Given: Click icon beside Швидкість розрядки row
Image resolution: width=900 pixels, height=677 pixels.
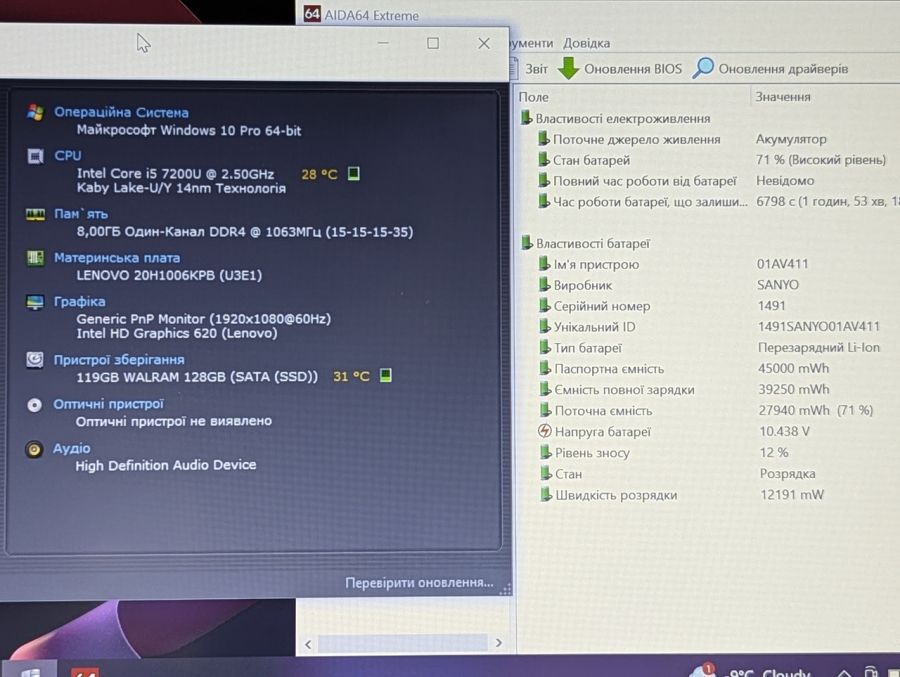Looking at the screenshot, I should coord(546,494).
